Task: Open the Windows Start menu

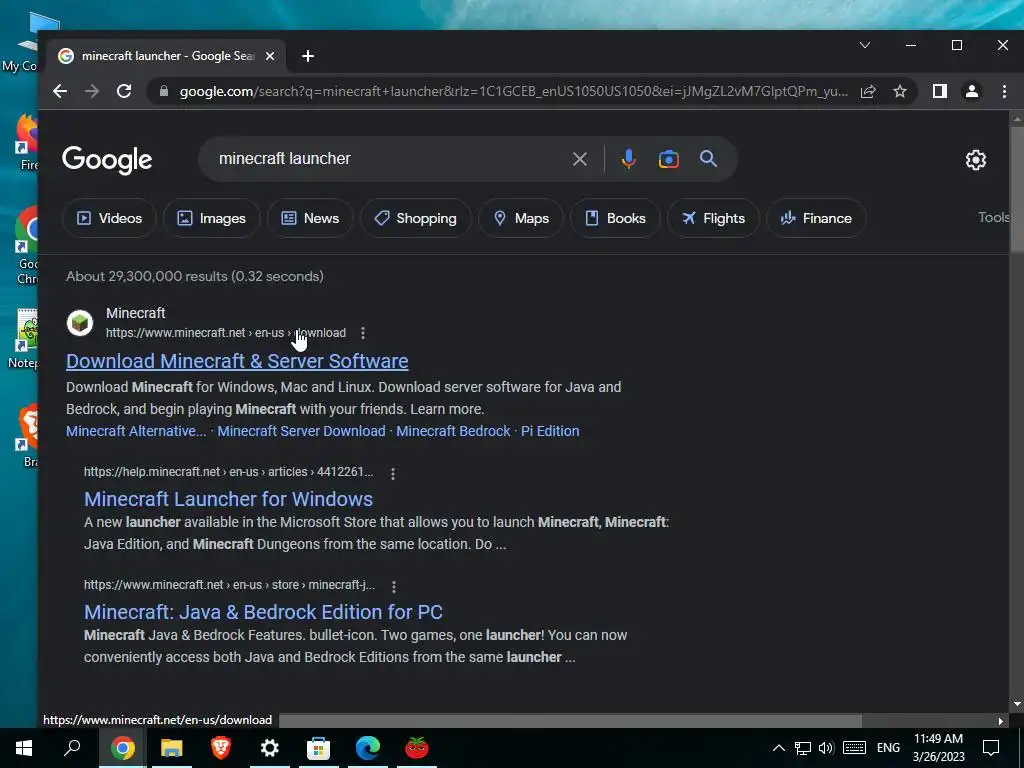Action: [24, 748]
